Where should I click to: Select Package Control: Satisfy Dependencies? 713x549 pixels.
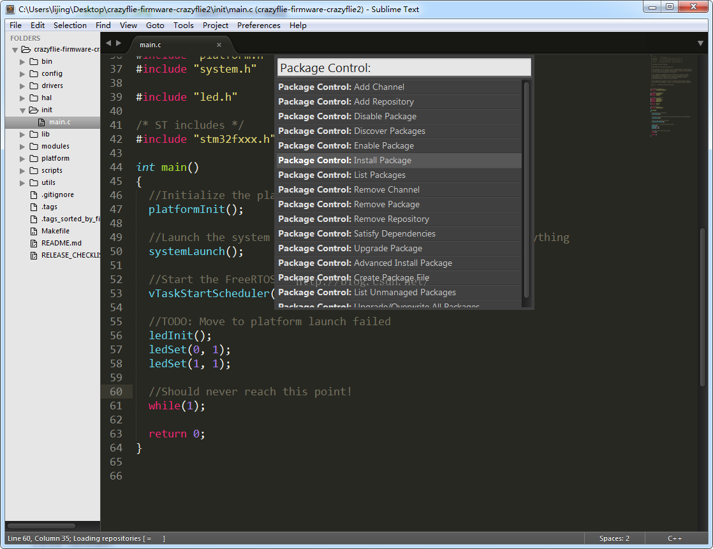pyautogui.click(x=399, y=233)
